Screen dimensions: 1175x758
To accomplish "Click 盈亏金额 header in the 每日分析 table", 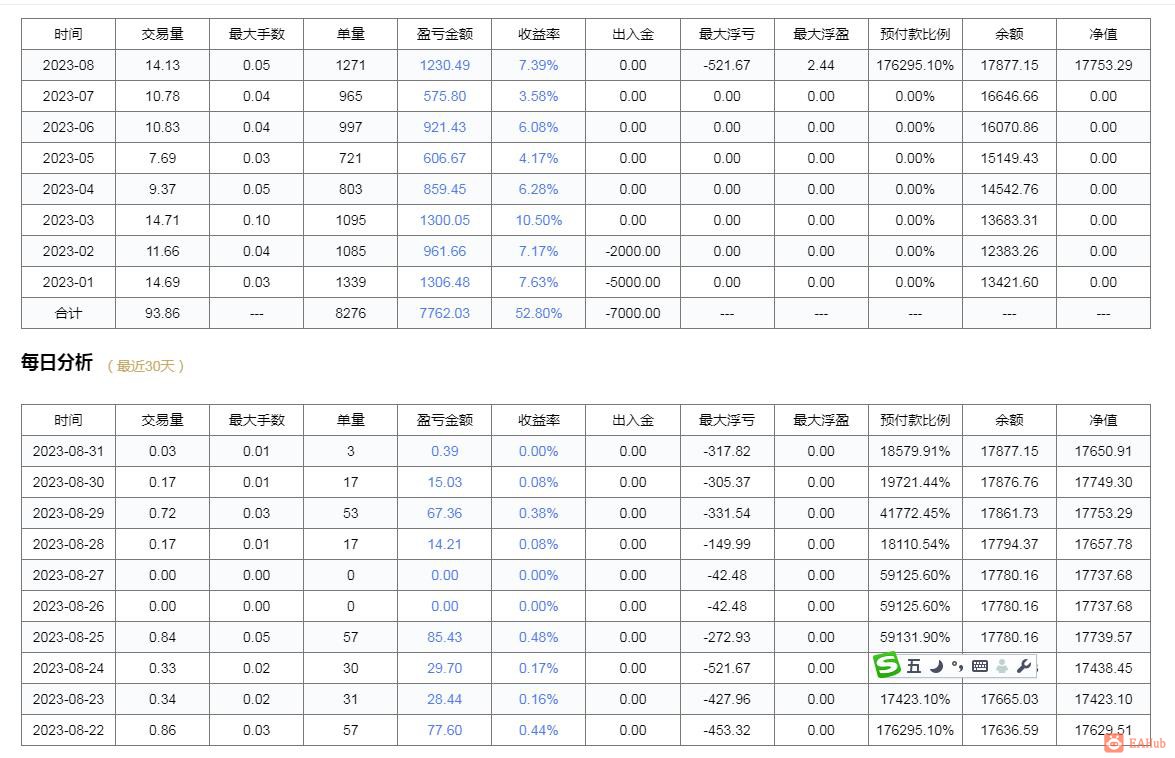I will tap(444, 420).
